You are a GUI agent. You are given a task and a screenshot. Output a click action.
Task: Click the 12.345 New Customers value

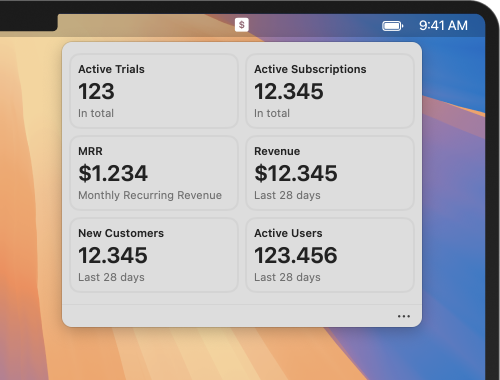113,255
